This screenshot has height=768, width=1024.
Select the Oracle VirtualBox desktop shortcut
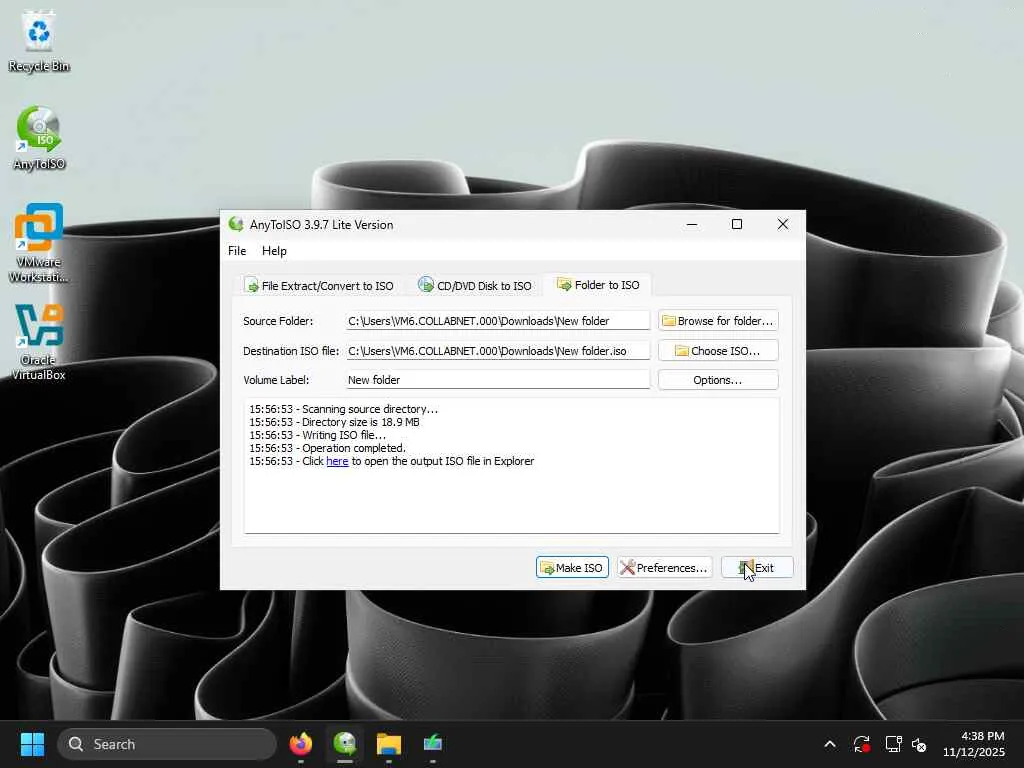coord(39,342)
